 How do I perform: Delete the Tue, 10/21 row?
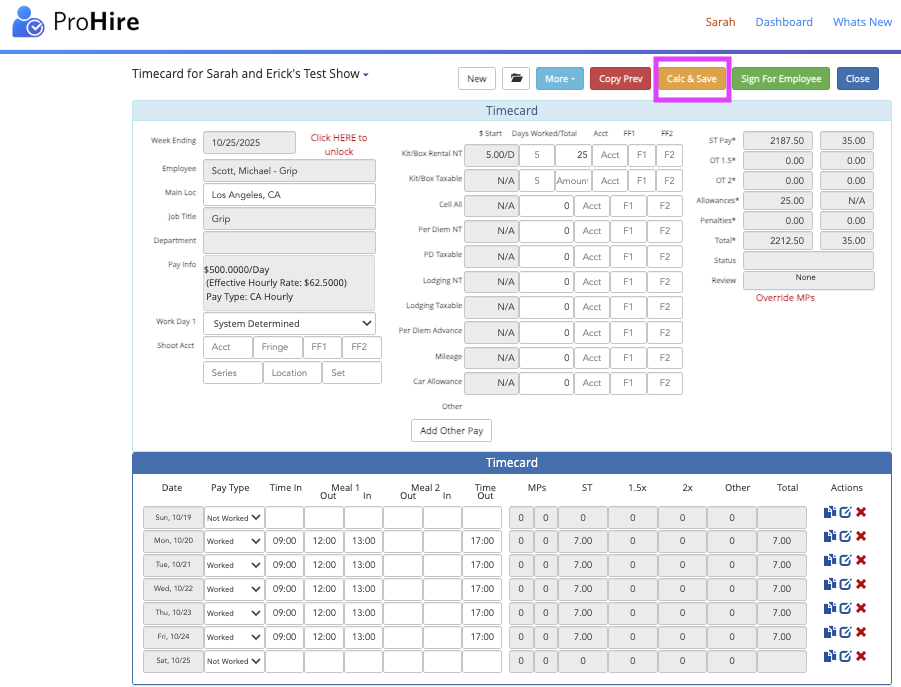click(861, 561)
